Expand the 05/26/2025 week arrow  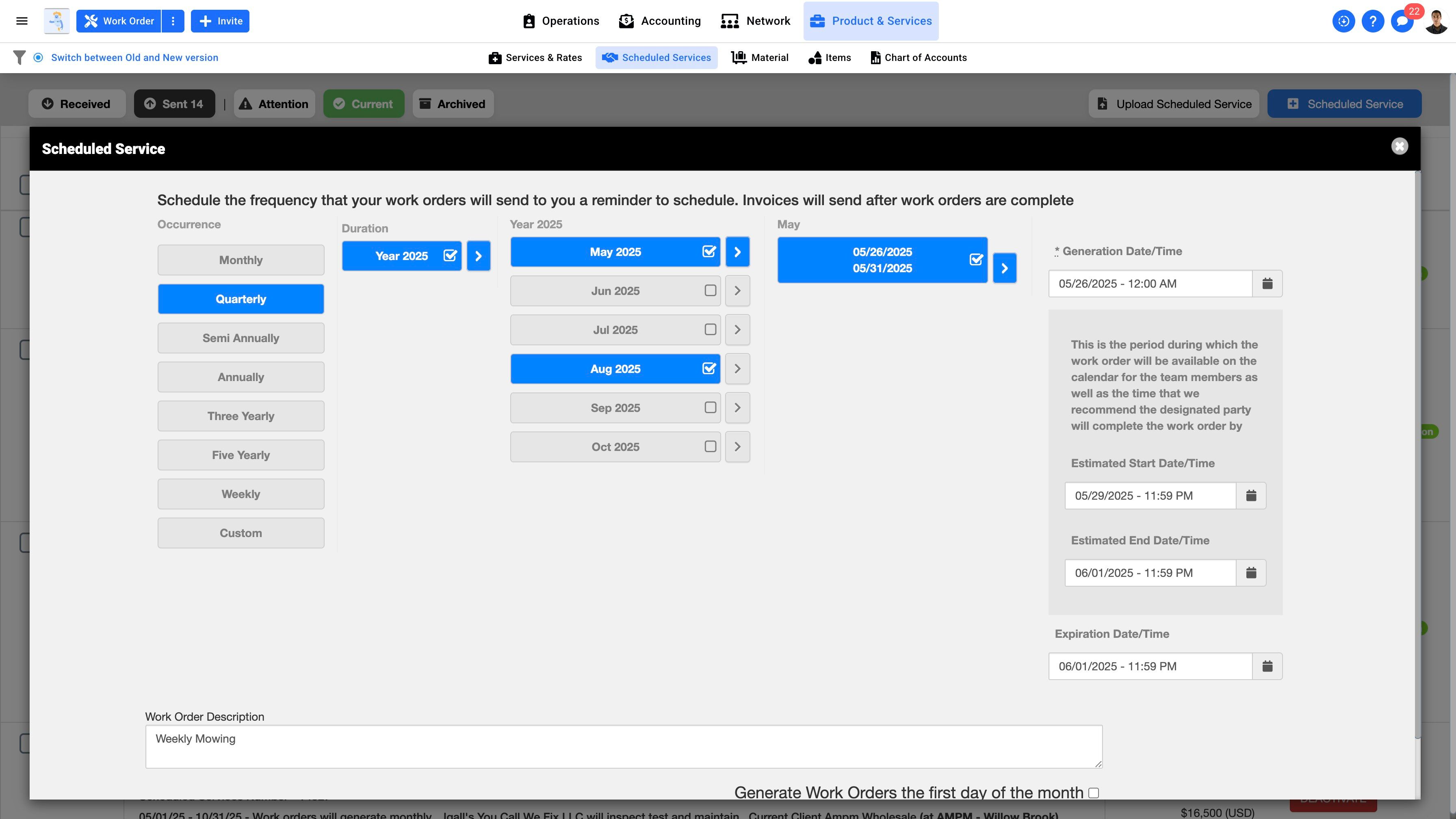[1004, 268]
